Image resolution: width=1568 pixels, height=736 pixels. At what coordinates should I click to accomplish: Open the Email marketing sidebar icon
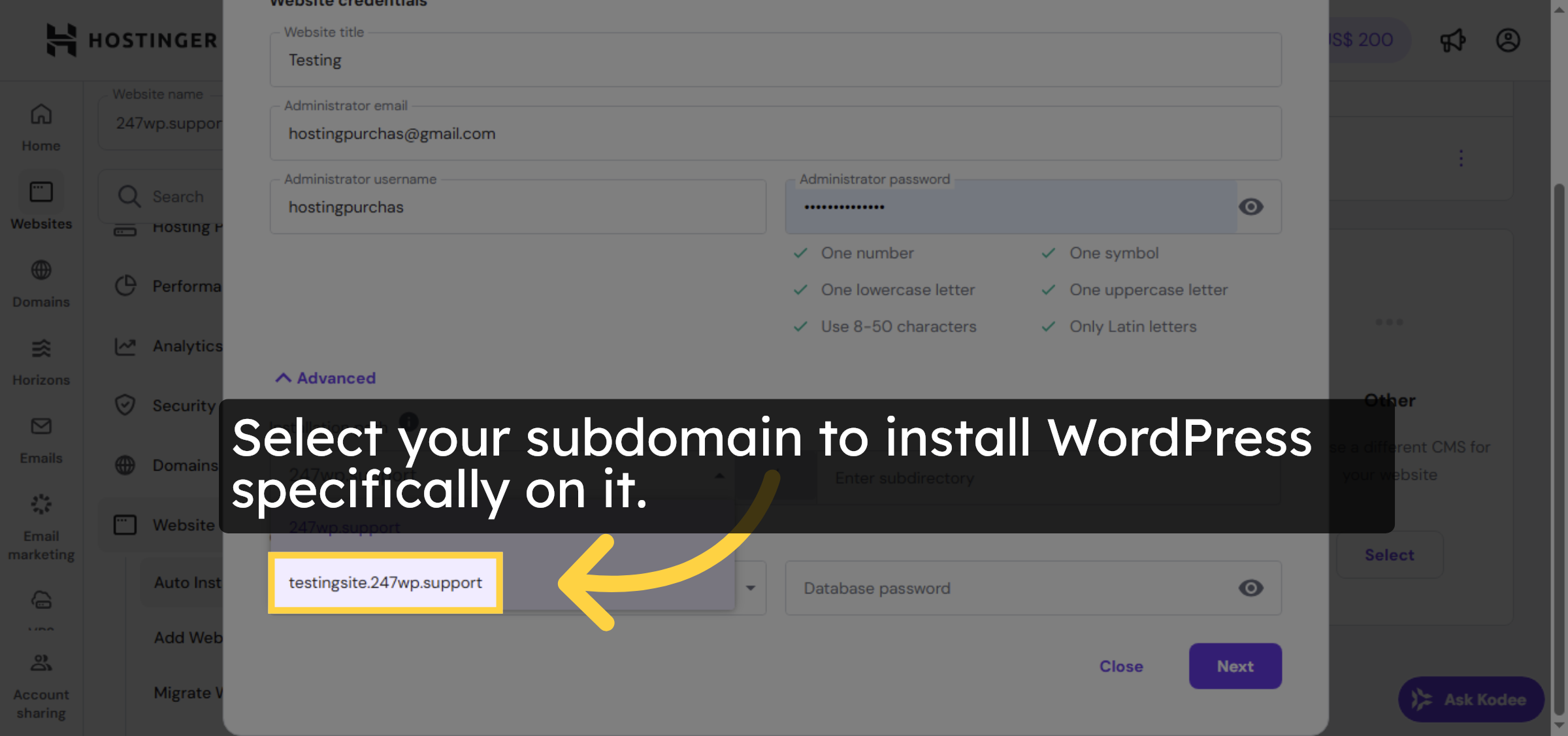click(x=41, y=504)
